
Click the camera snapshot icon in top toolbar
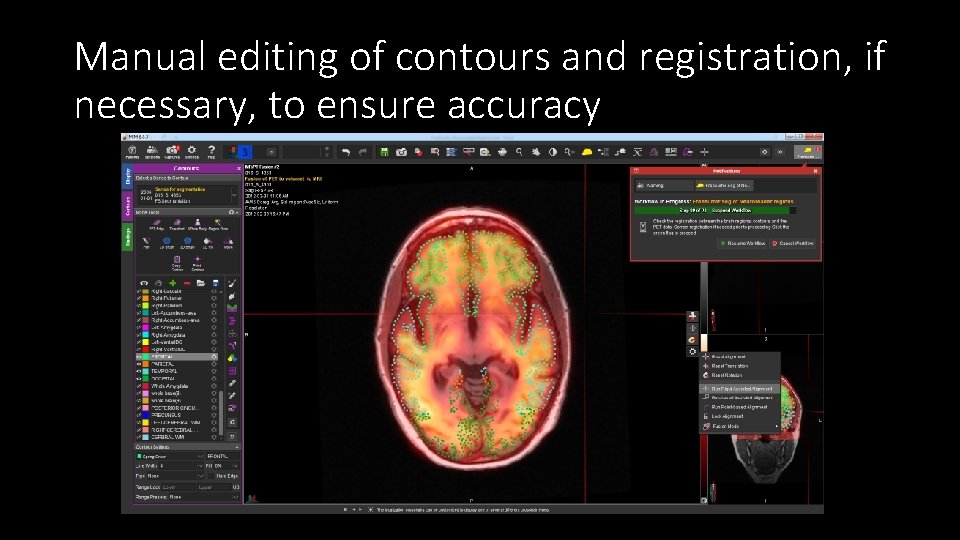(x=401, y=152)
